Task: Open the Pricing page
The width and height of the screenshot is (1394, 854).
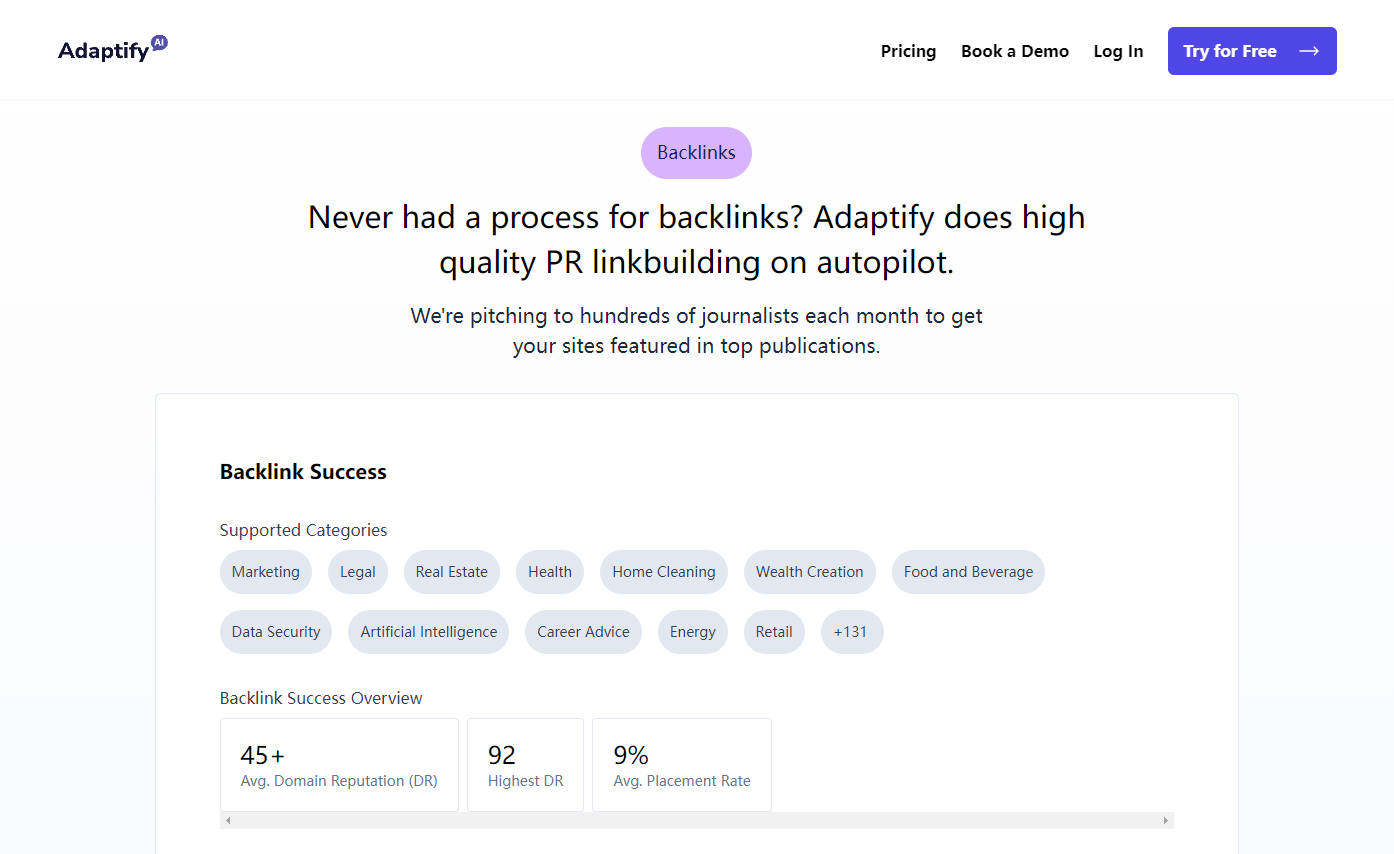Action: point(907,51)
